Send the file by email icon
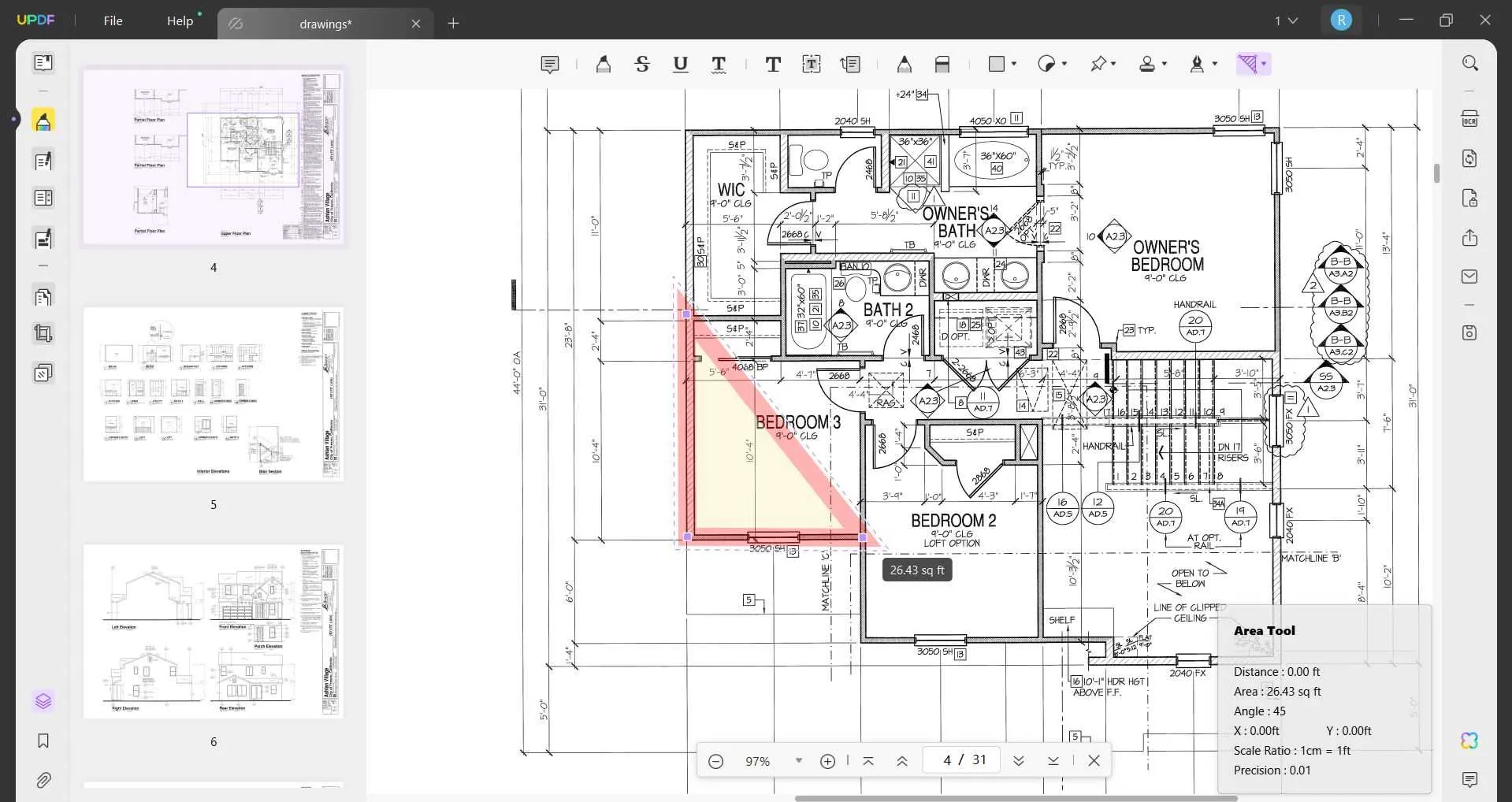 tap(1469, 277)
